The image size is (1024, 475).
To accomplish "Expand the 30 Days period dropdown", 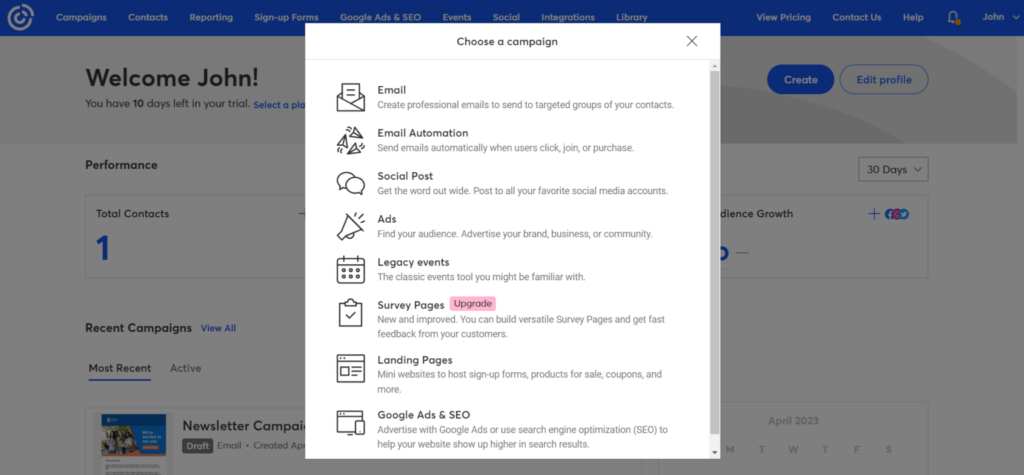I will pos(893,170).
